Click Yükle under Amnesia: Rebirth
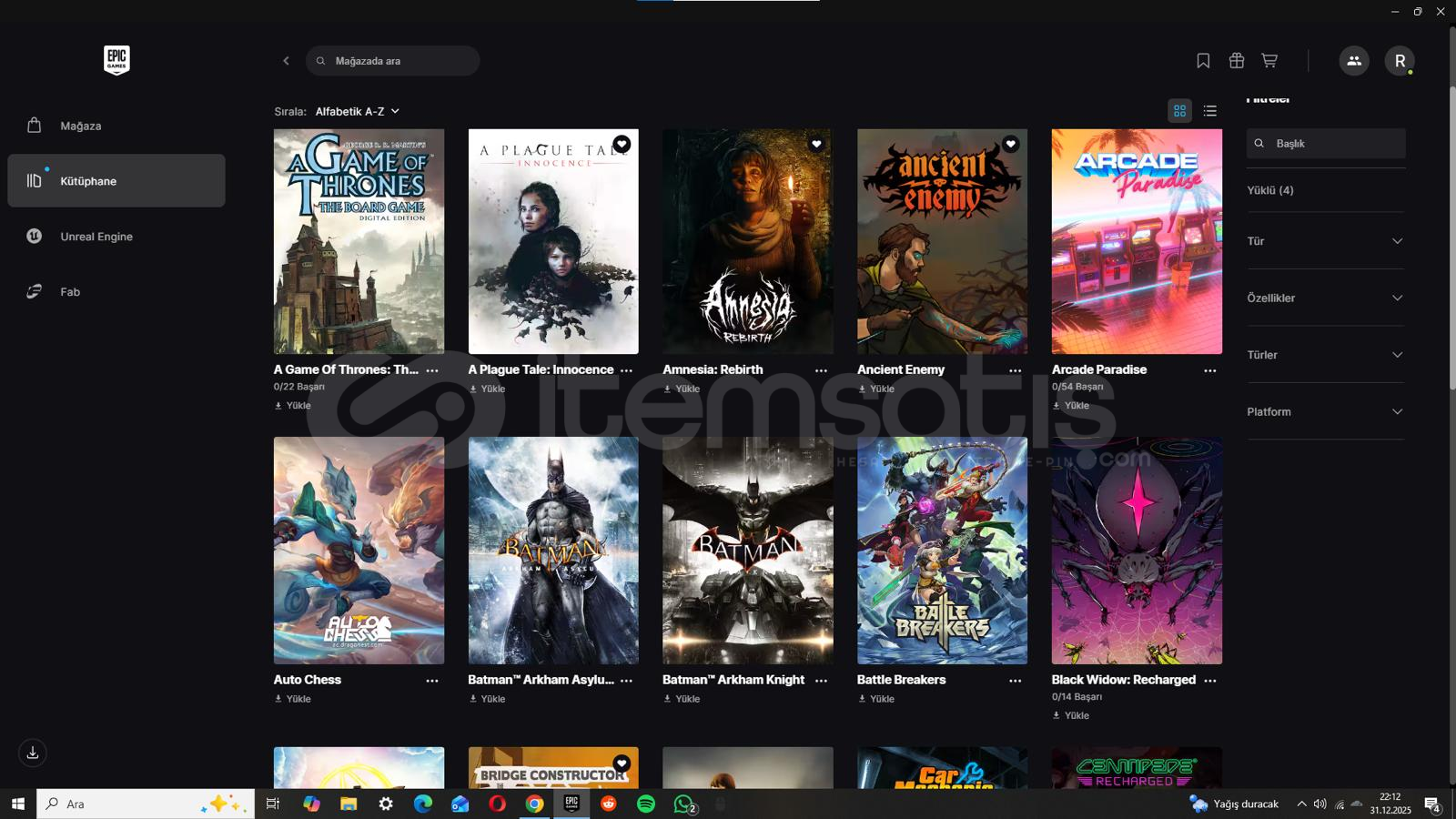The image size is (1456, 819). pyautogui.click(x=682, y=389)
